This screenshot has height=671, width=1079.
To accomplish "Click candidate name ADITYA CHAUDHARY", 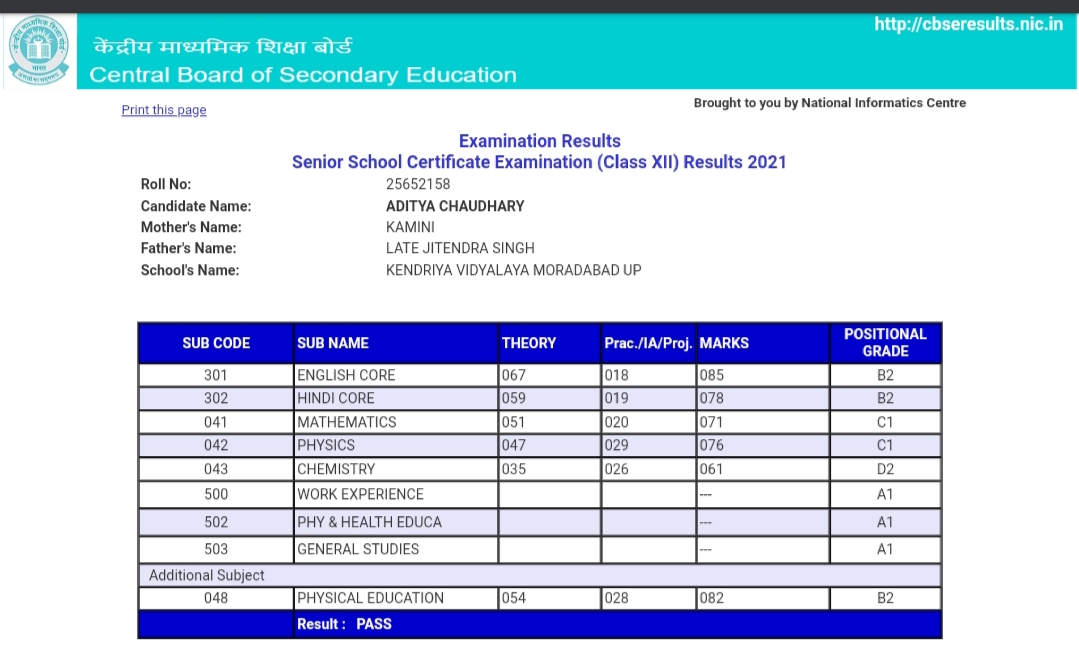I will click(x=455, y=206).
